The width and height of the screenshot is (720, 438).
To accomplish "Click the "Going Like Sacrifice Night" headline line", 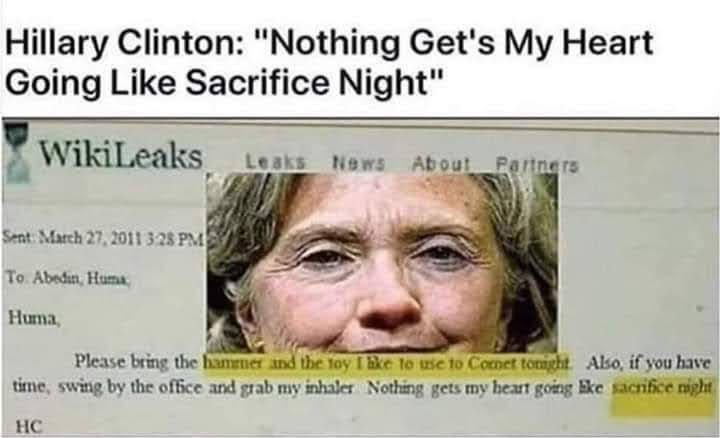I will click(224, 83).
